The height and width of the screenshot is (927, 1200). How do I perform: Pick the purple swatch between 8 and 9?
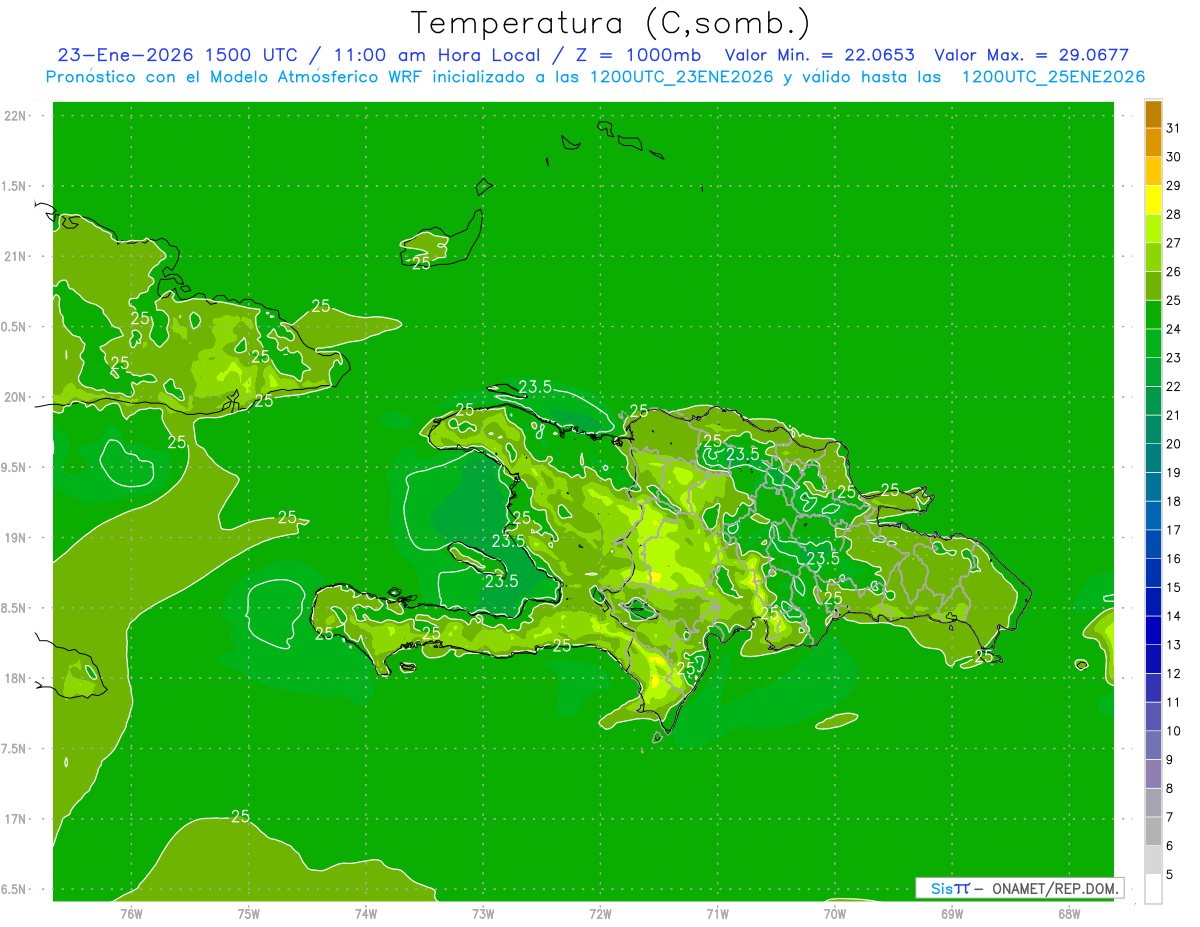pos(1153,775)
